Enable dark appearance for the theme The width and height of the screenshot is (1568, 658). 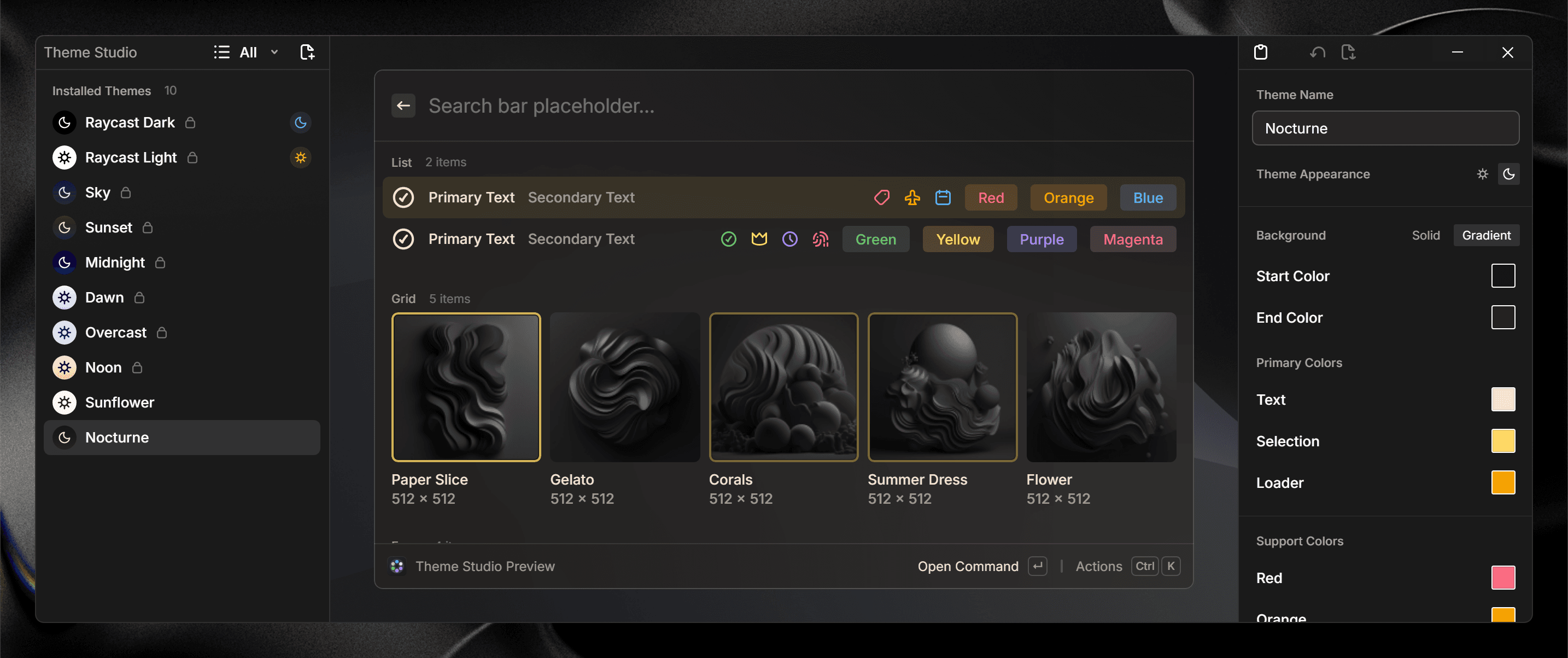point(1509,174)
